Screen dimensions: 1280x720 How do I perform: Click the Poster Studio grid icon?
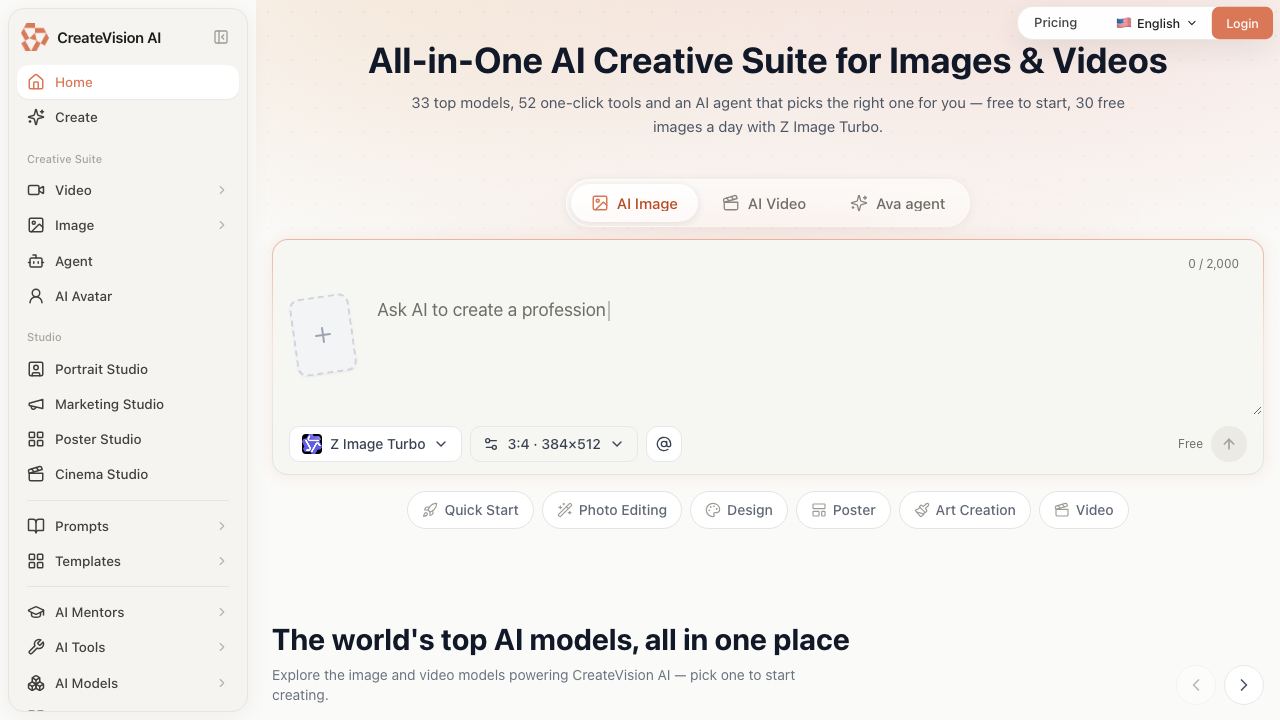[x=36, y=439]
